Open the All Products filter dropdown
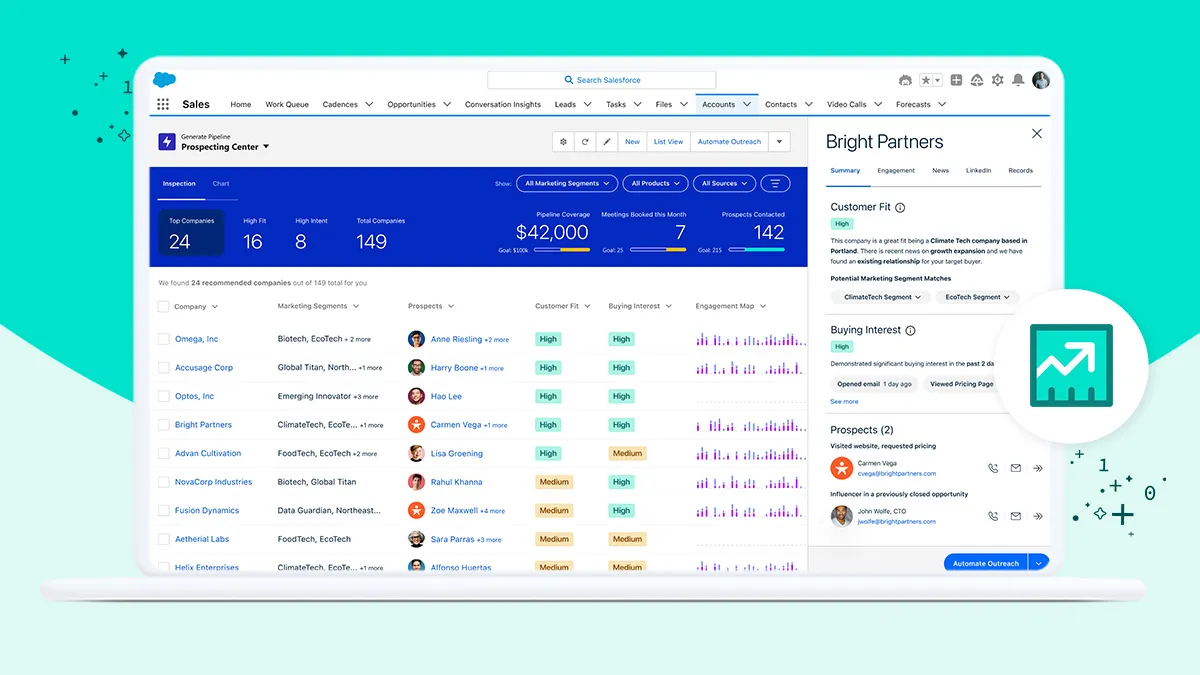Image resolution: width=1200 pixels, height=675 pixels. [x=654, y=183]
